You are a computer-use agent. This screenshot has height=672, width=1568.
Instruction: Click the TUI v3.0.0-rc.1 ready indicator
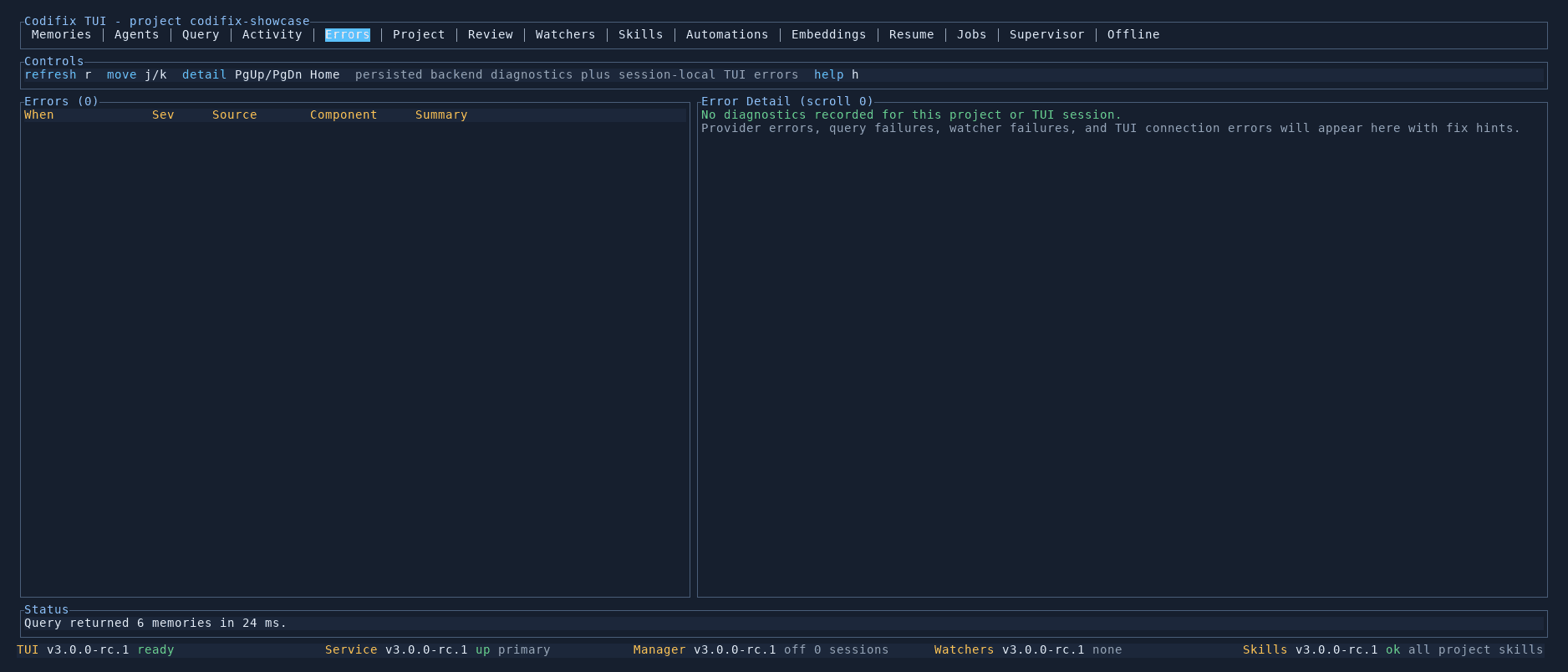click(95, 649)
